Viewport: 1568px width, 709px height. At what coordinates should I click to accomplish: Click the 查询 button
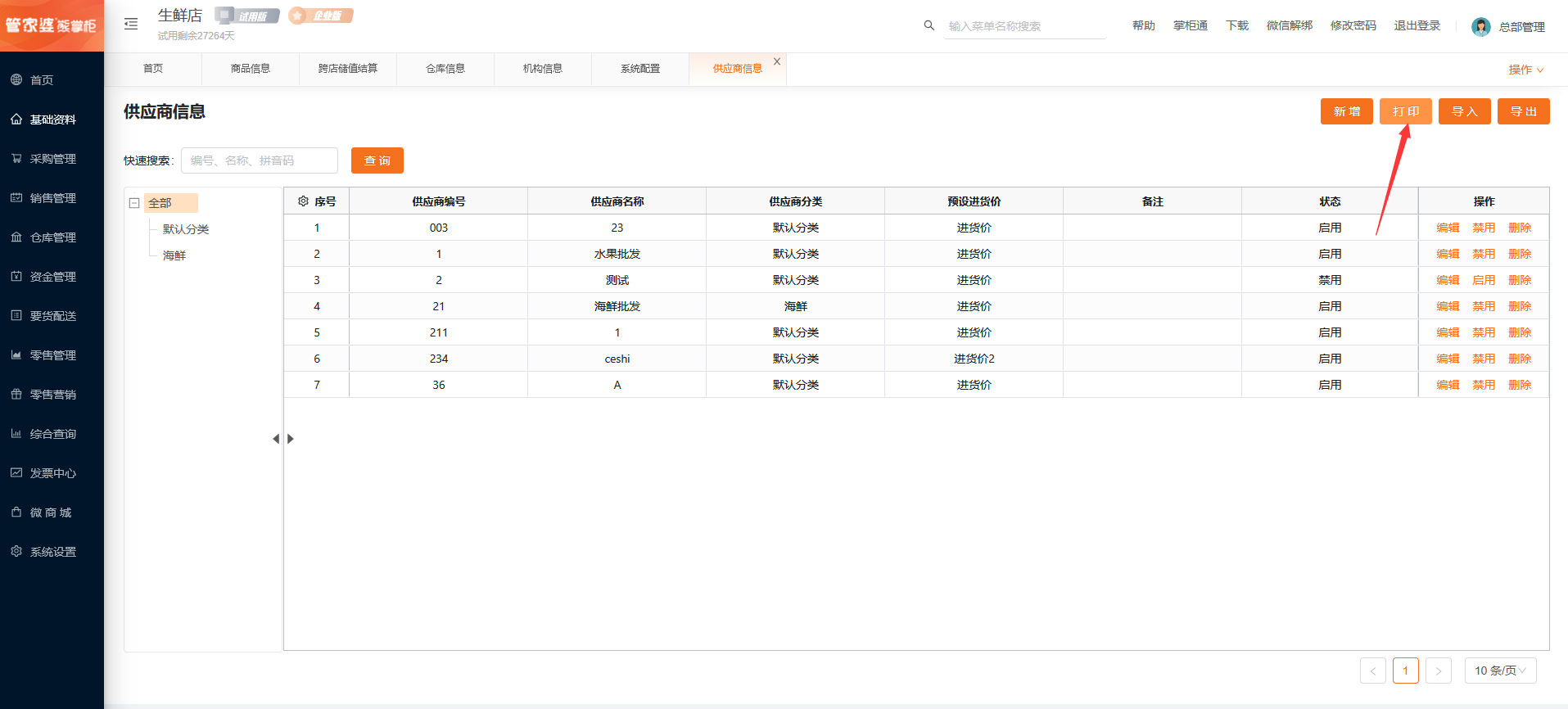click(377, 160)
